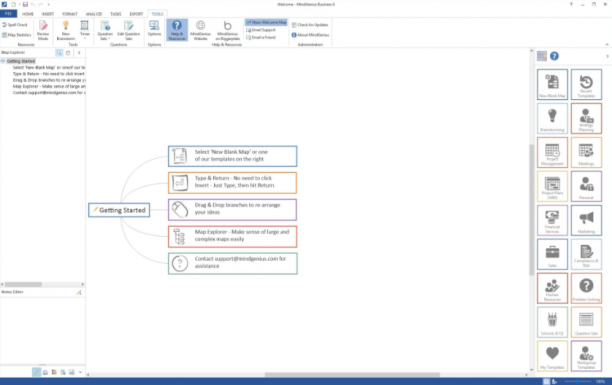Open quick access toolbar customize dropdown
Image resolution: width=612 pixels, height=385 pixels.
[49, 4]
